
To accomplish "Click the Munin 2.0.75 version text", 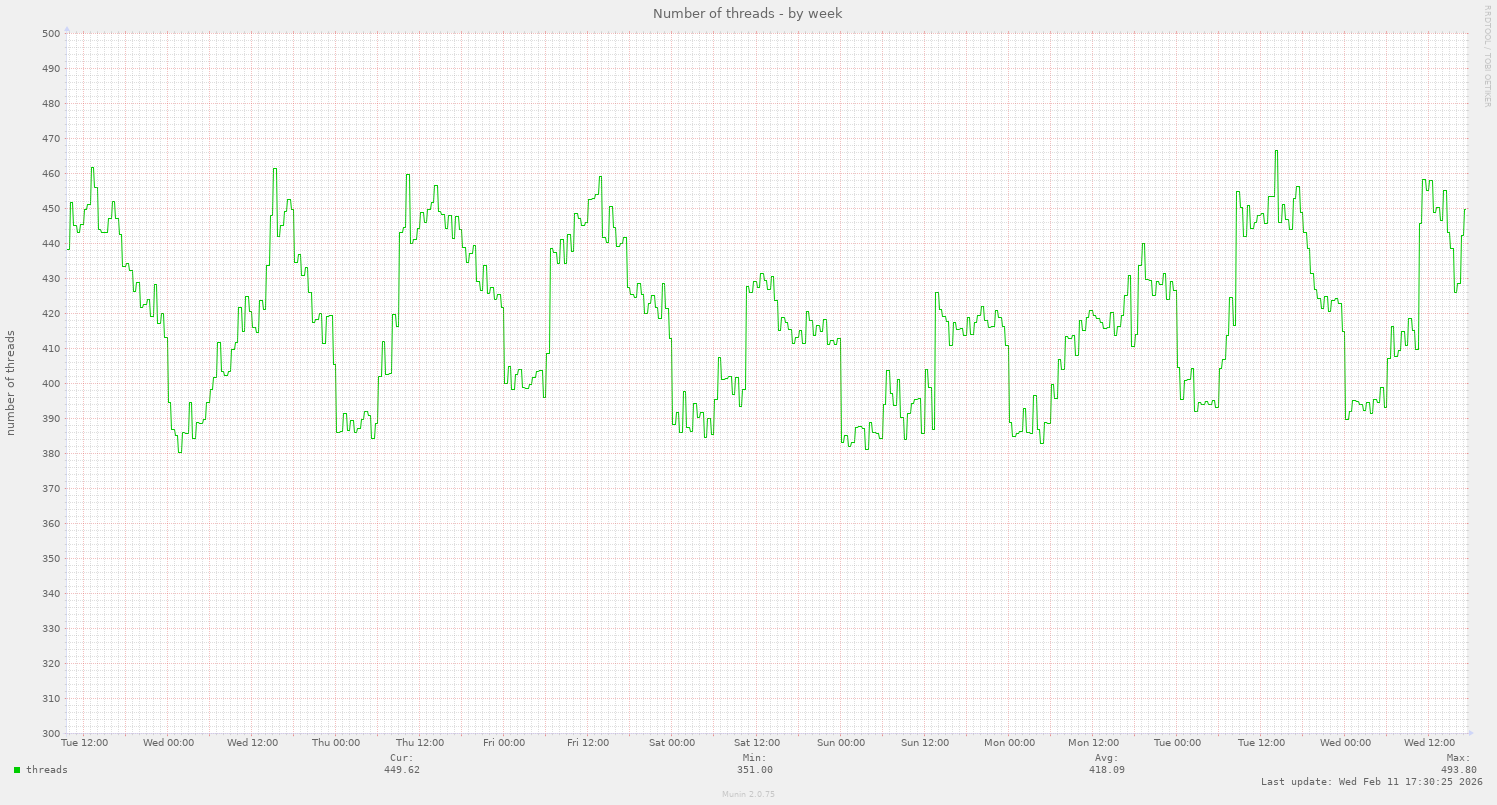I will [x=748, y=794].
